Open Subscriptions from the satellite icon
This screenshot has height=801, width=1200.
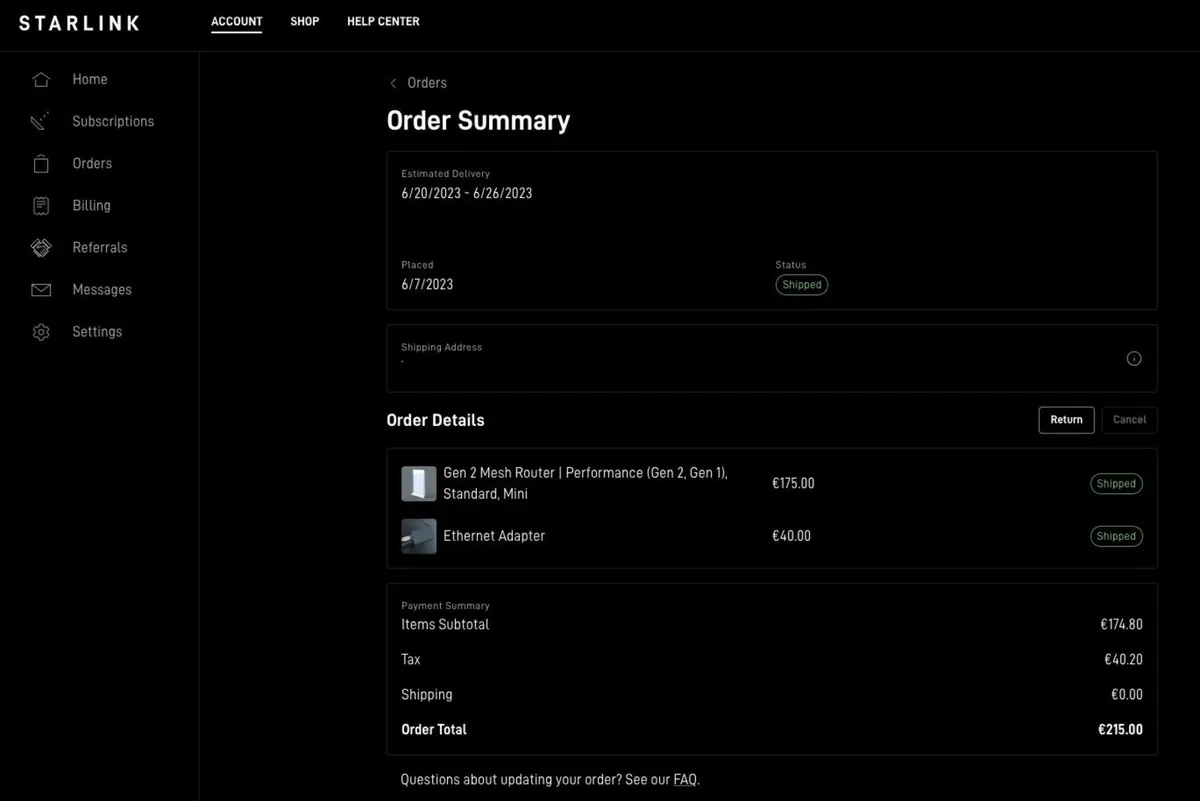pos(41,120)
